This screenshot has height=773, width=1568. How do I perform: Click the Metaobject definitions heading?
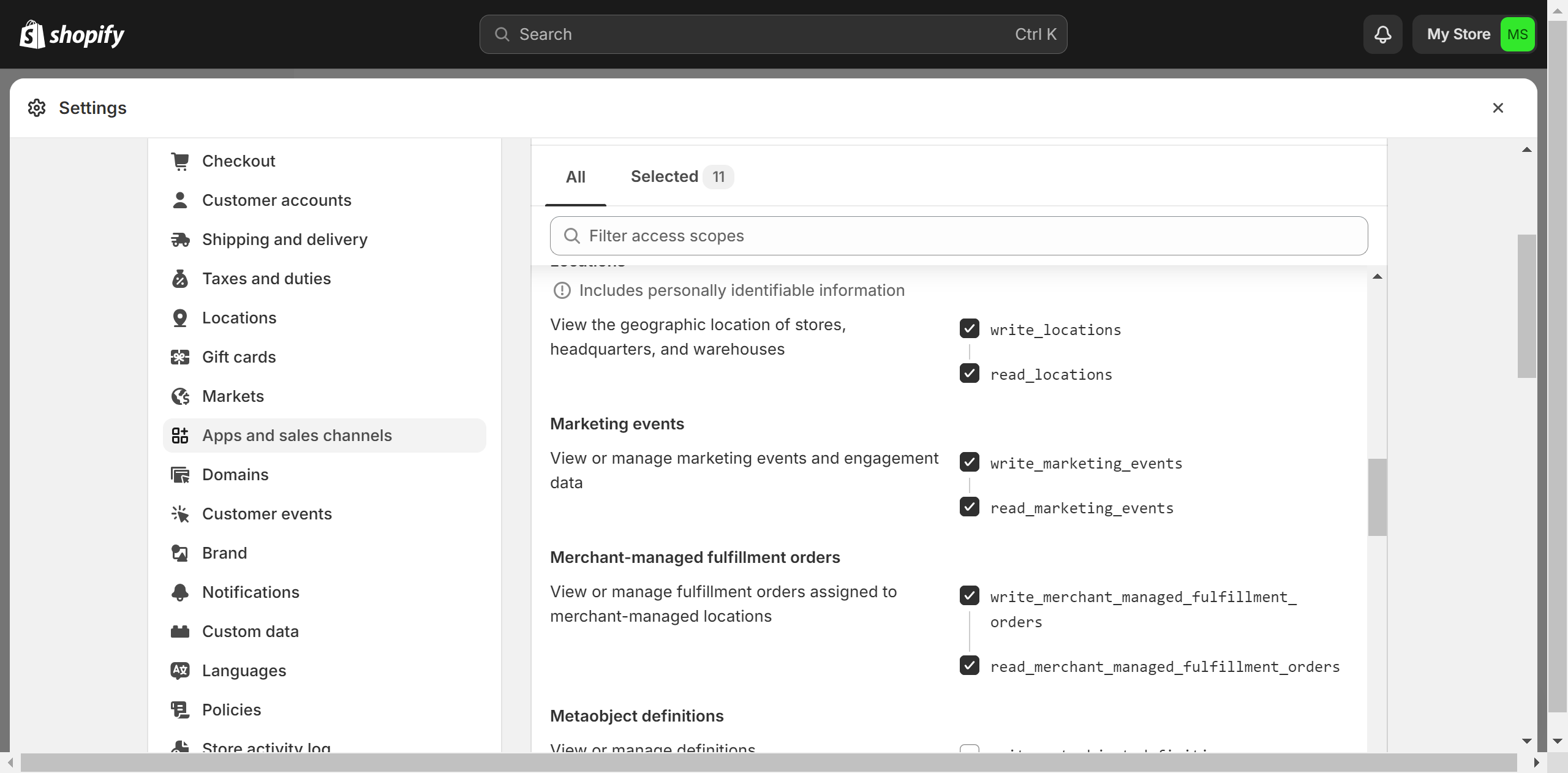click(x=636, y=716)
